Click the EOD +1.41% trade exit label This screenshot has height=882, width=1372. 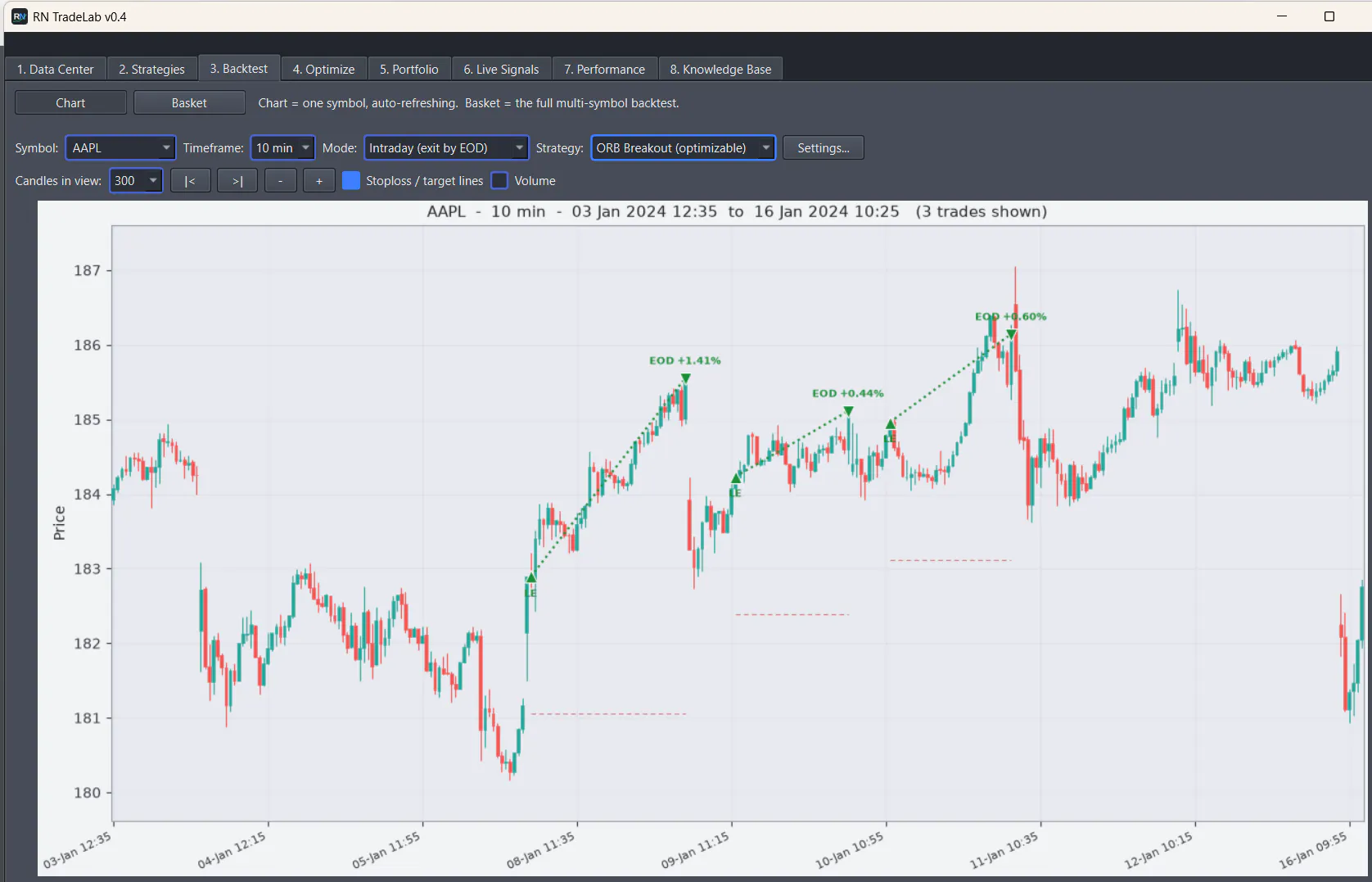coord(685,360)
